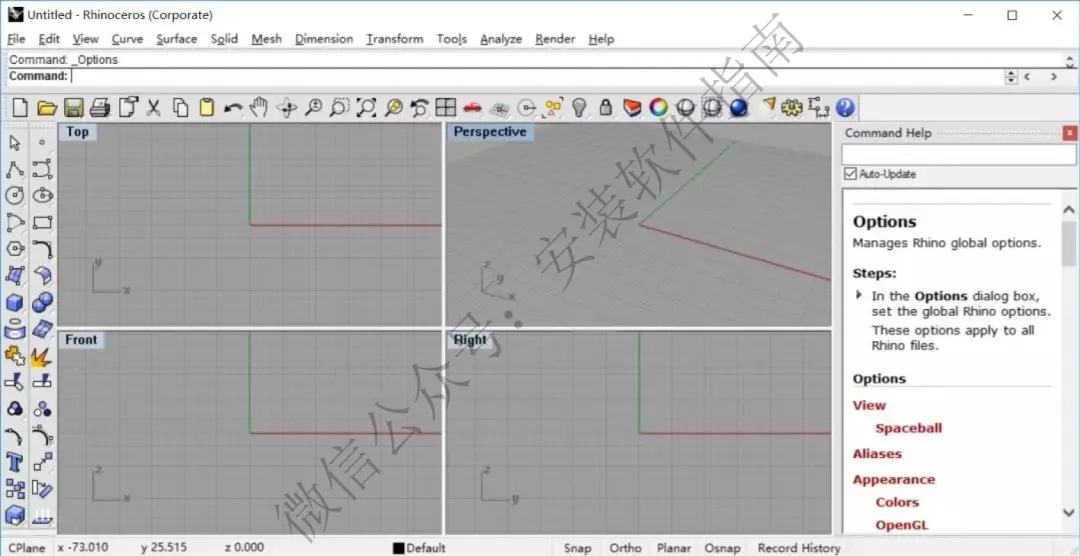
Task: Toggle the Auto-Update checkbox
Action: pyautogui.click(x=850, y=174)
